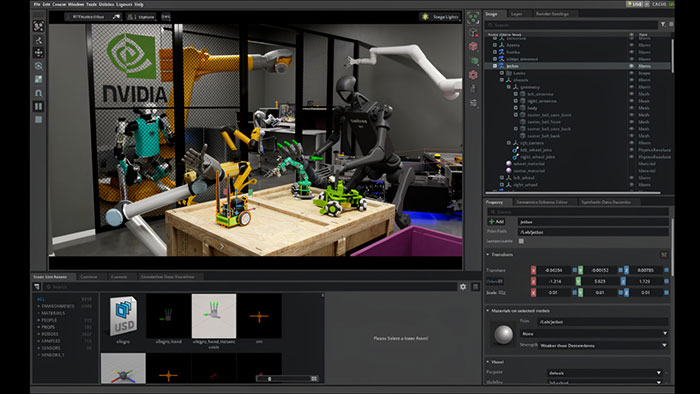700x394 pixels.
Task: Open the Purpose default dropdown
Action: click(x=604, y=373)
